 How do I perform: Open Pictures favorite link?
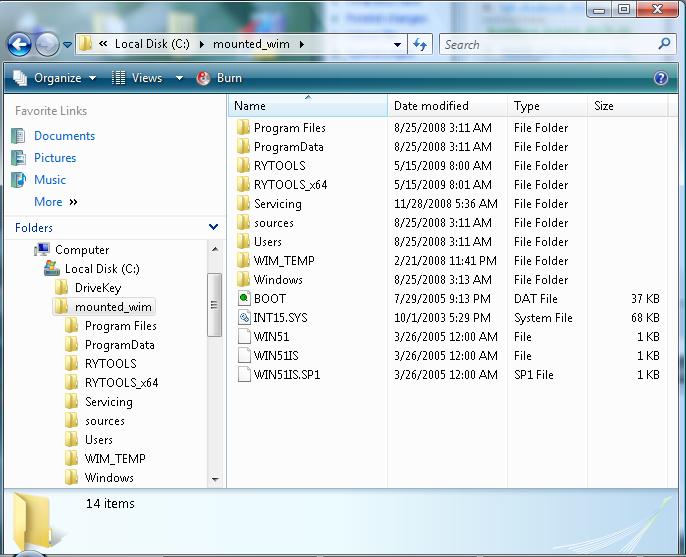click(x=55, y=158)
